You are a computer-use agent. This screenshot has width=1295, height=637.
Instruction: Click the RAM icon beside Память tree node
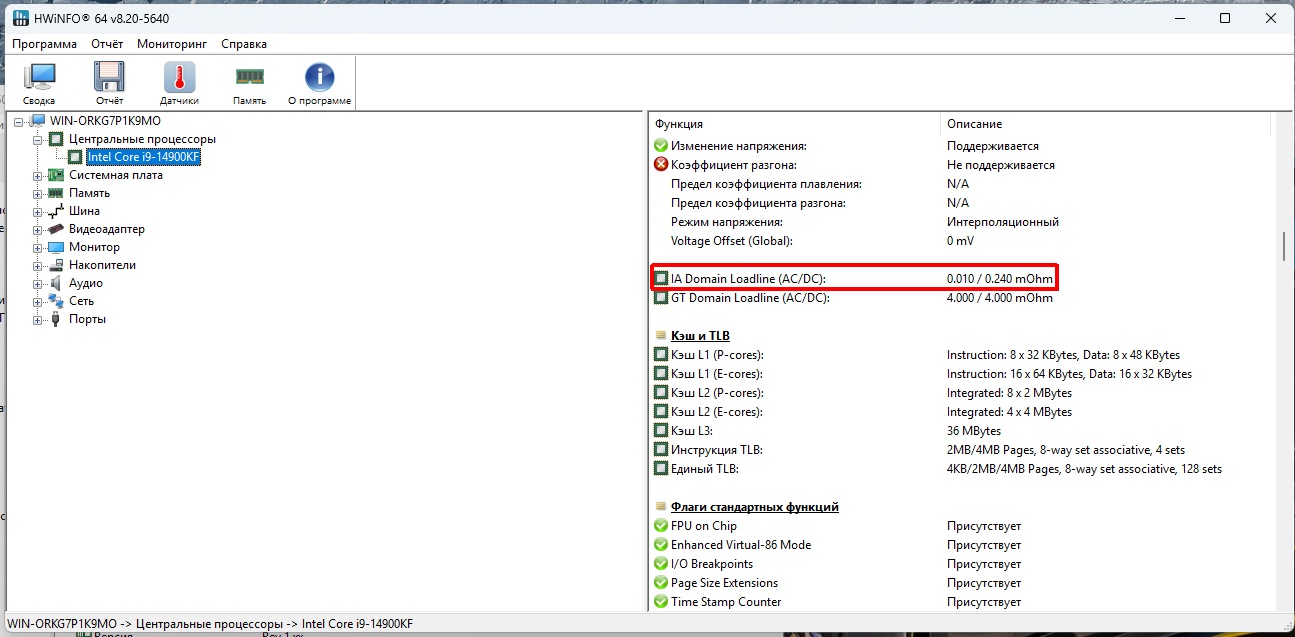[x=56, y=193]
